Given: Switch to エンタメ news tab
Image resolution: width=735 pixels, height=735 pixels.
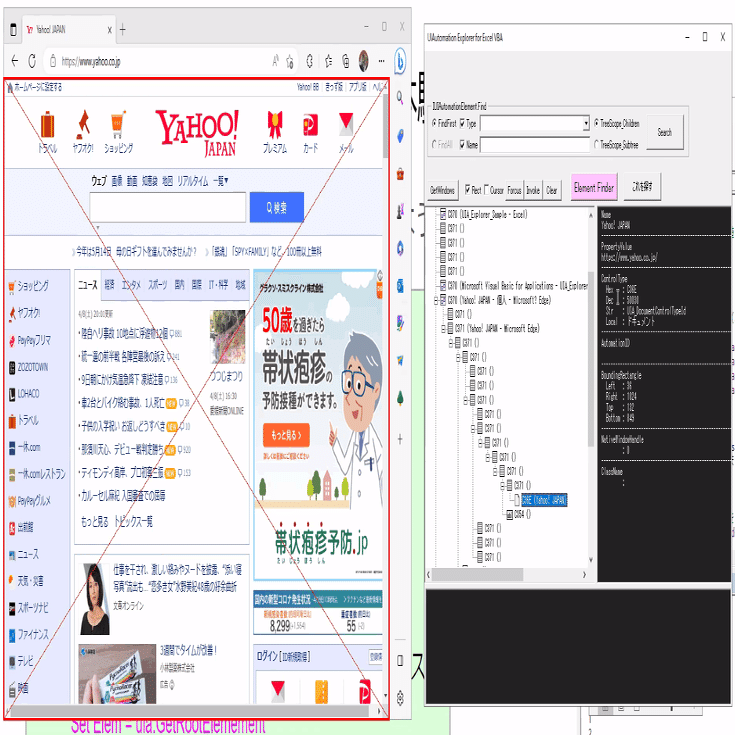Looking at the screenshot, I should pos(131,285).
